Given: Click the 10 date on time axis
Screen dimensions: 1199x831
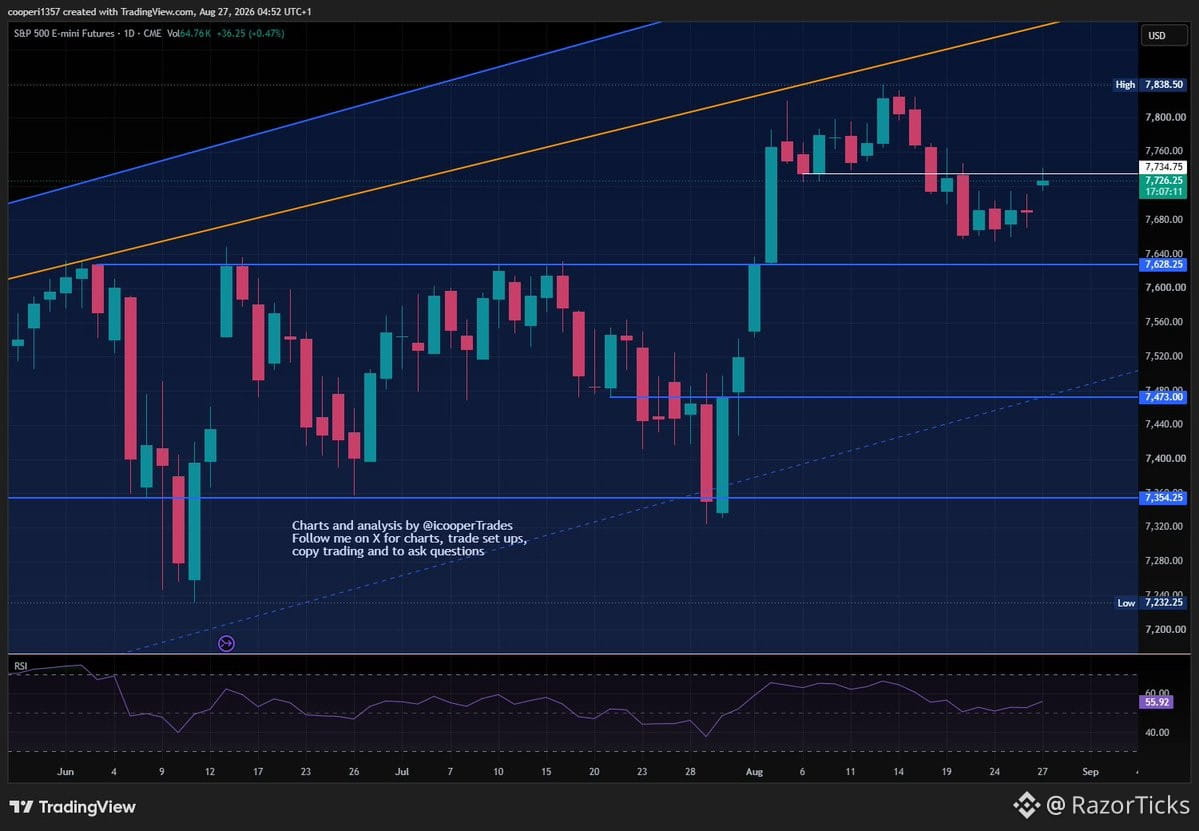Looking at the screenshot, I should coord(498,771).
